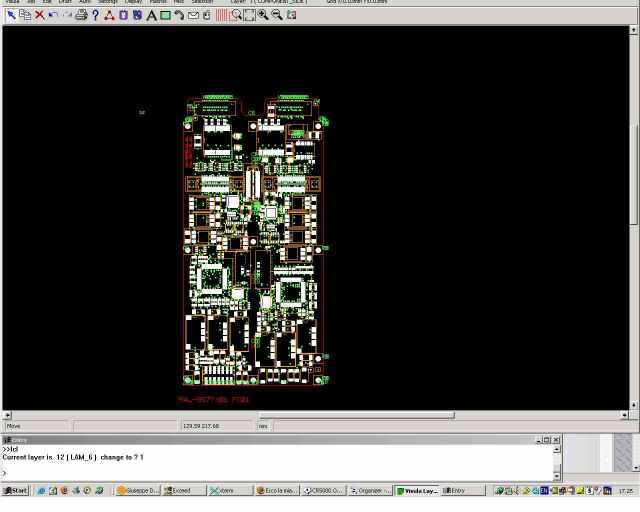Click the Internet Explorer quick launch icon
The image size is (640, 512).
coord(41,491)
